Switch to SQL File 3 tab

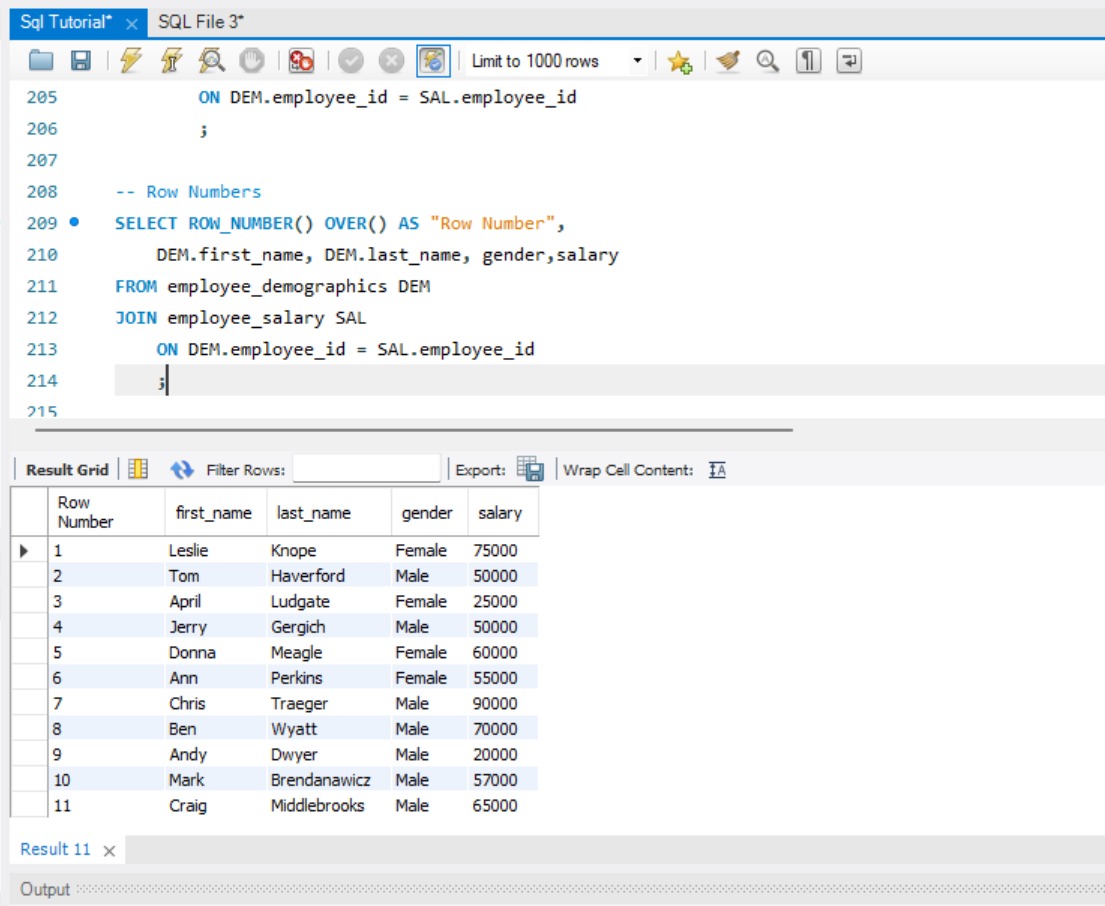201,23
